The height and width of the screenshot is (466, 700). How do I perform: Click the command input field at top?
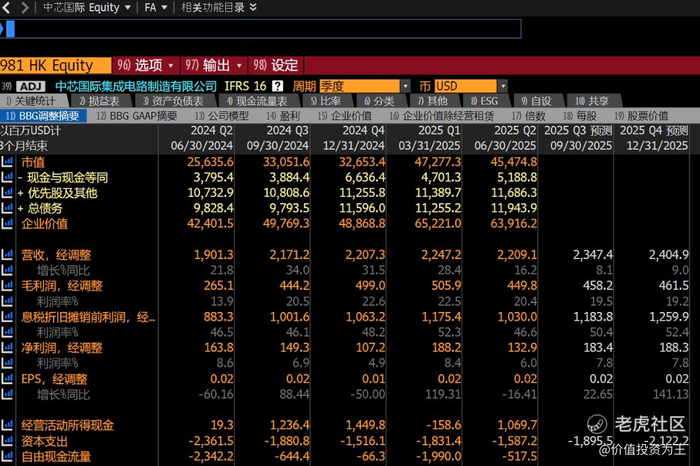[x=260, y=29]
